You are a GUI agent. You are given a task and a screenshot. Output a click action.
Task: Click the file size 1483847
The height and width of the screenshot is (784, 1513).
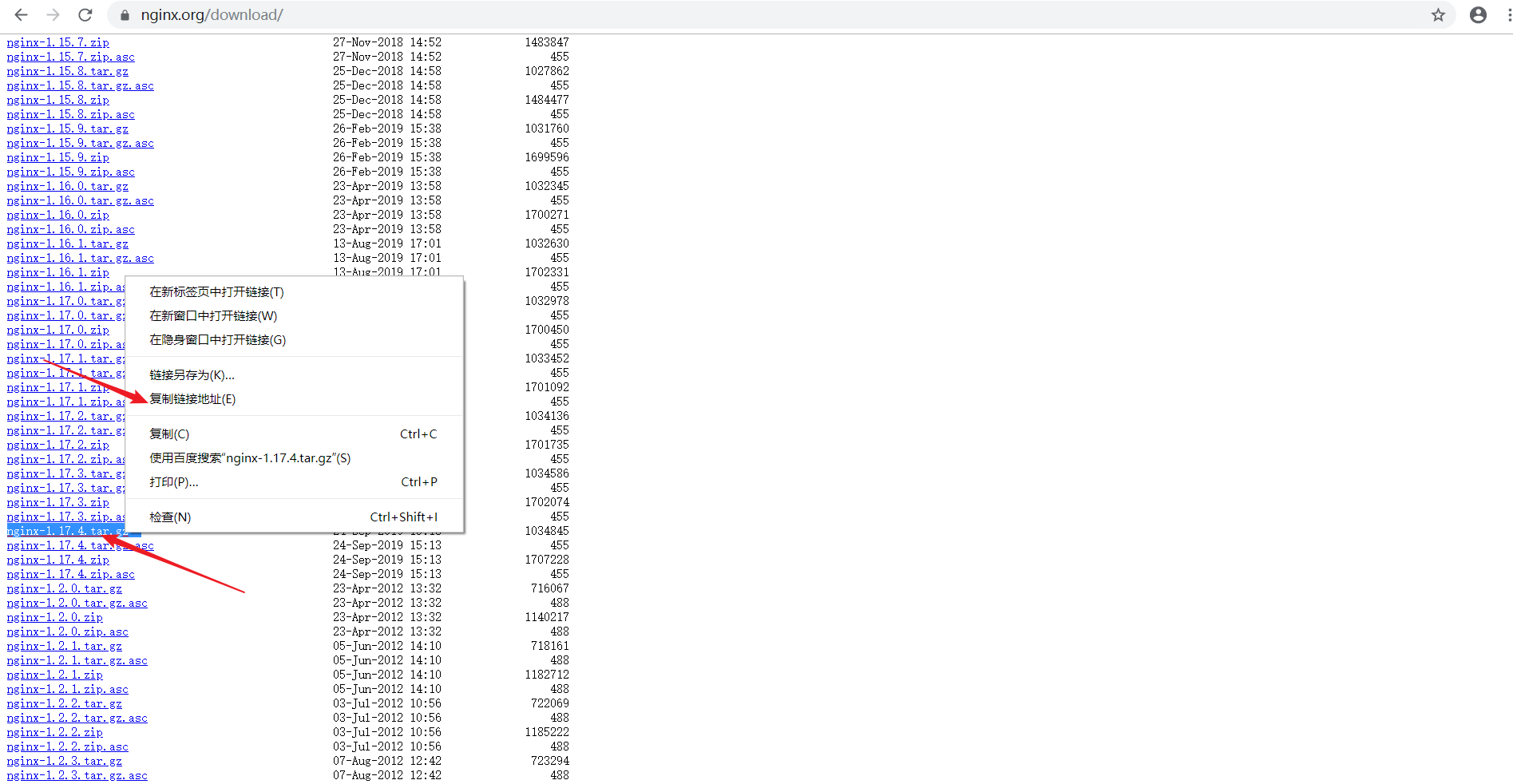point(547,42)
